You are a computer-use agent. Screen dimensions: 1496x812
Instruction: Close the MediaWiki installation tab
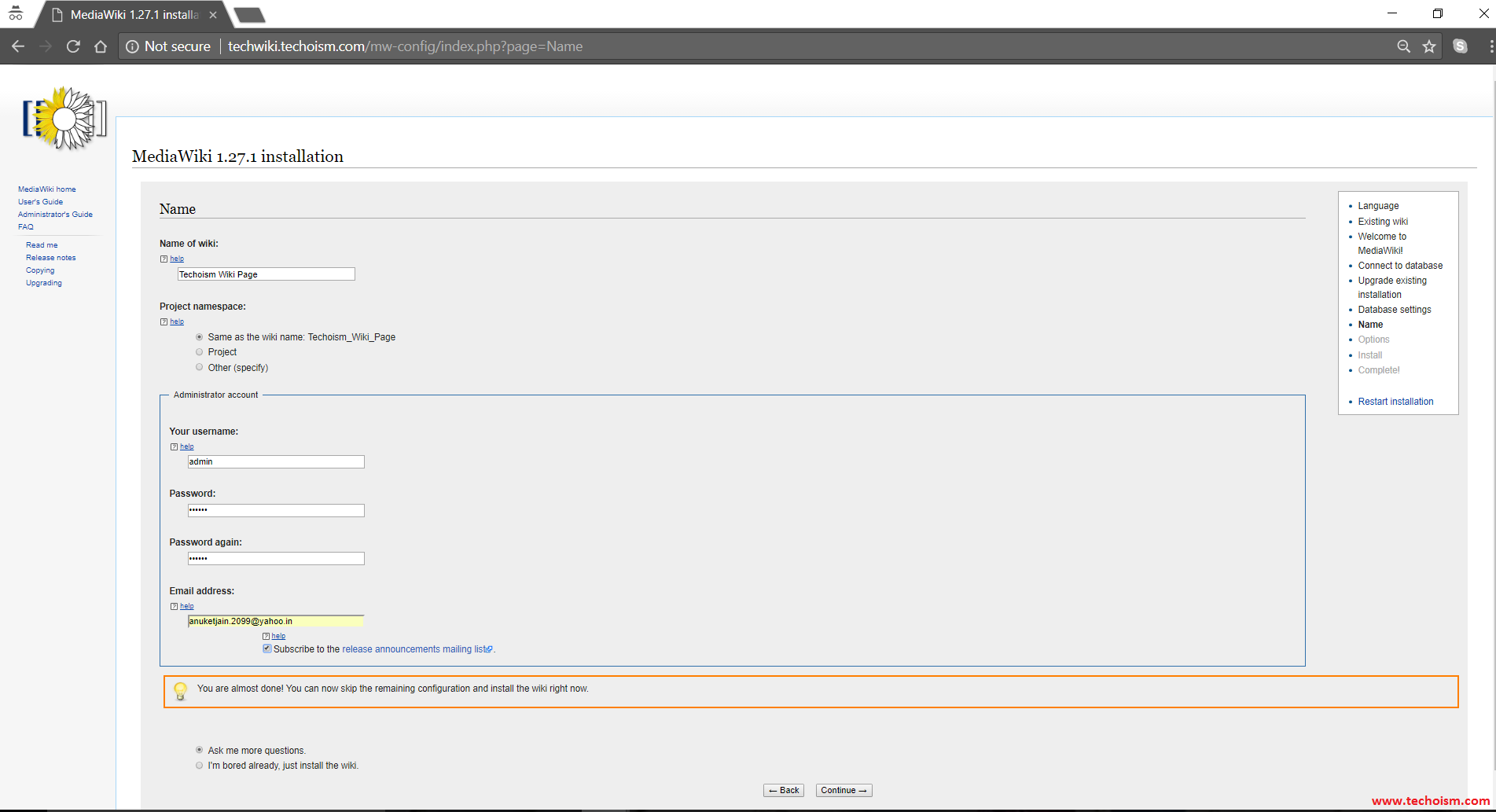(x=213, y=15)
